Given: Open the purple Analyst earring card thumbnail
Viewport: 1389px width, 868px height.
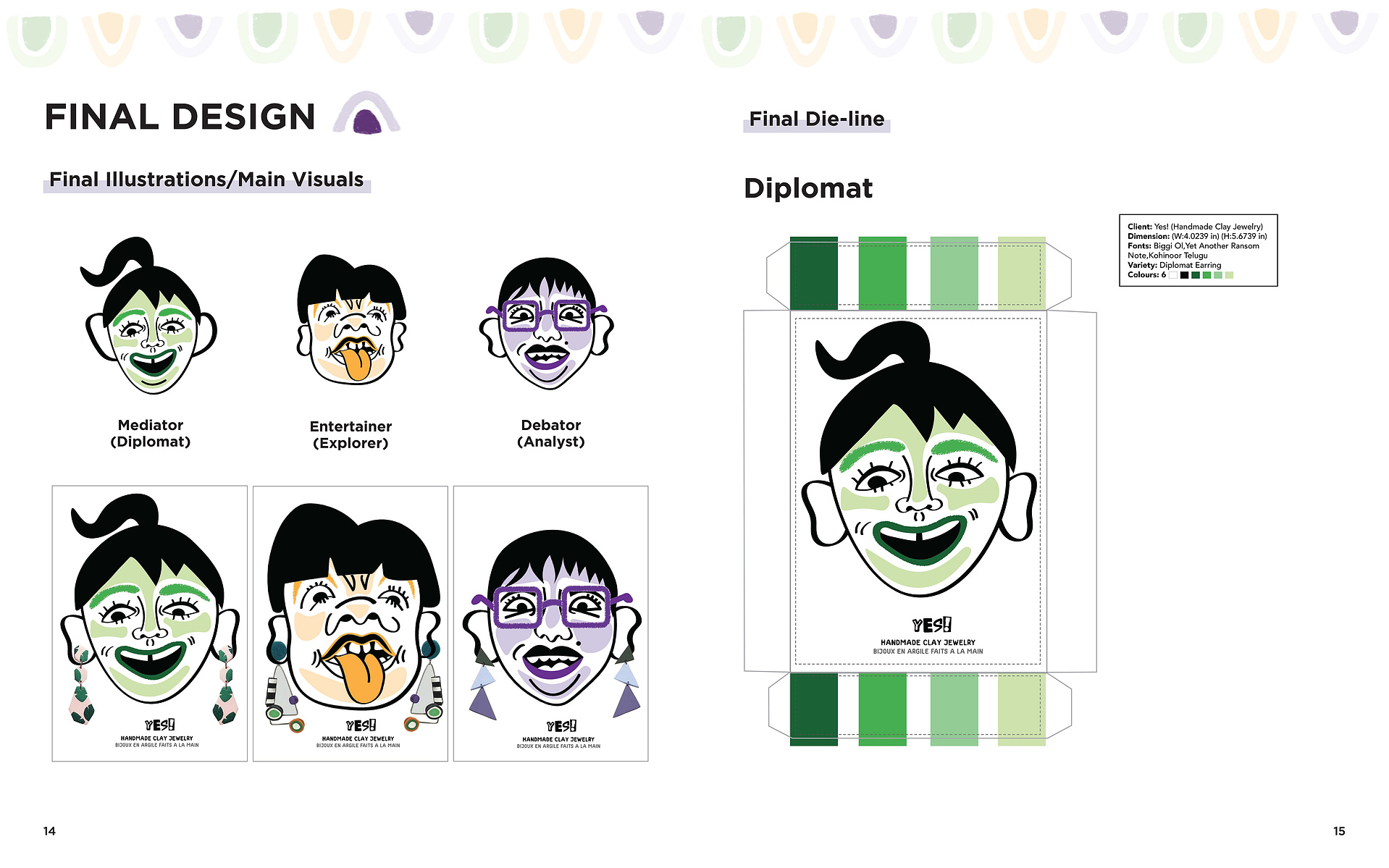Looking at the screenshot, I should coord(551,623).
